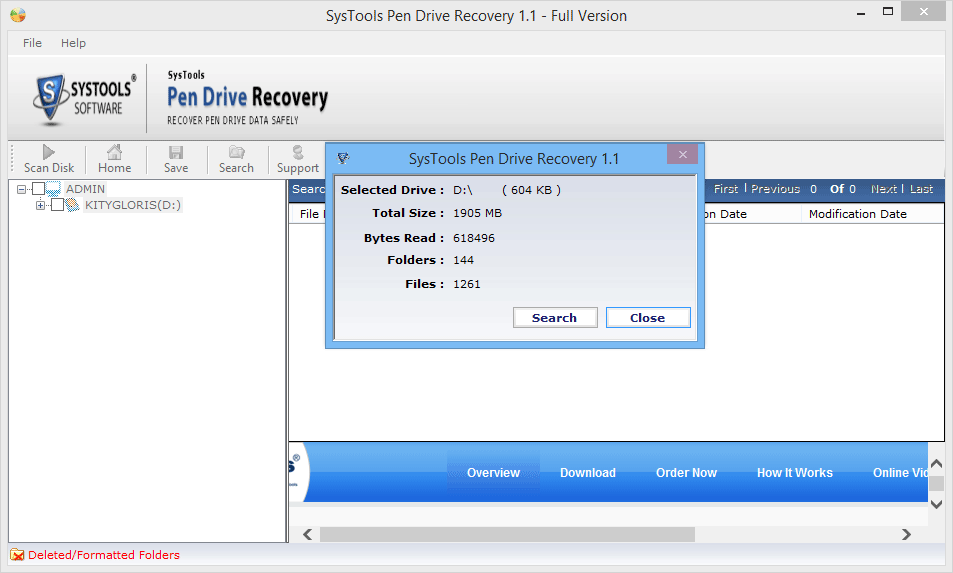Click the banner's vertical scroll up arrow

click(x=937, y=464)
